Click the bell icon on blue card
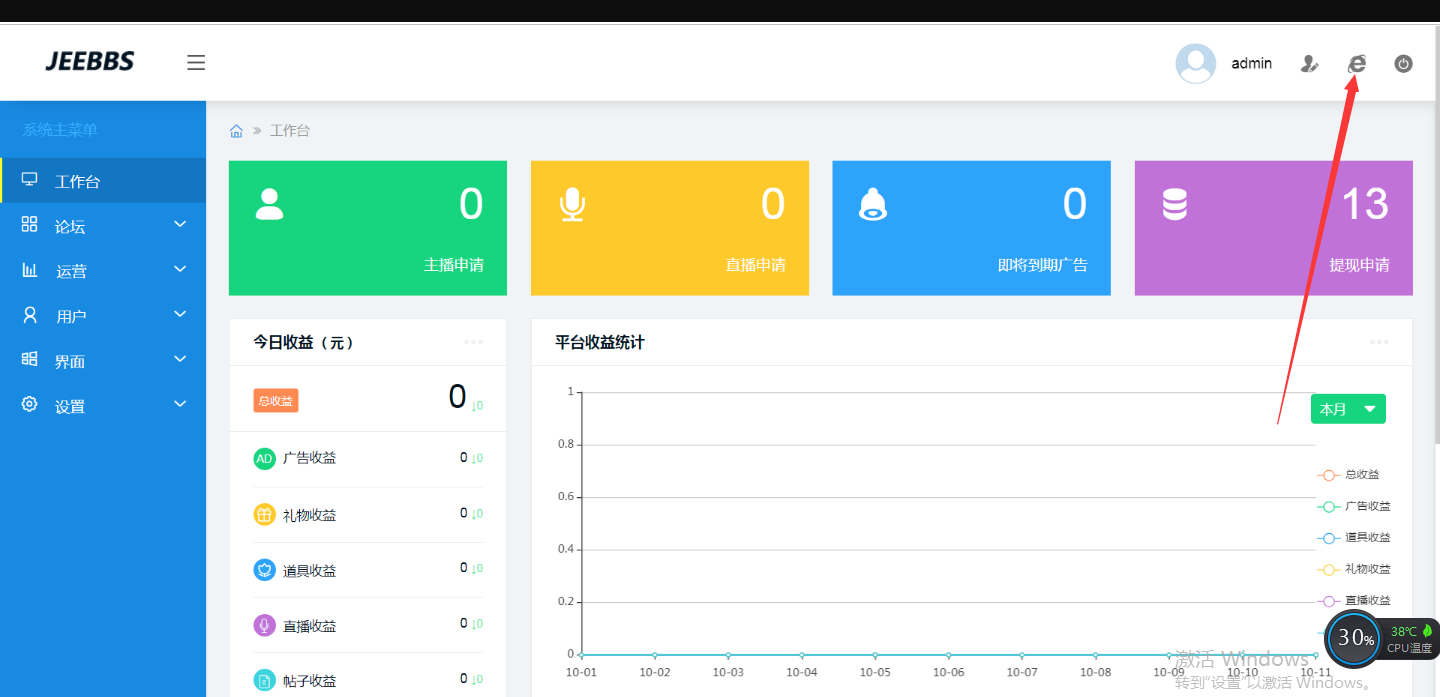 pyautogui.click(x=873, y=204)
